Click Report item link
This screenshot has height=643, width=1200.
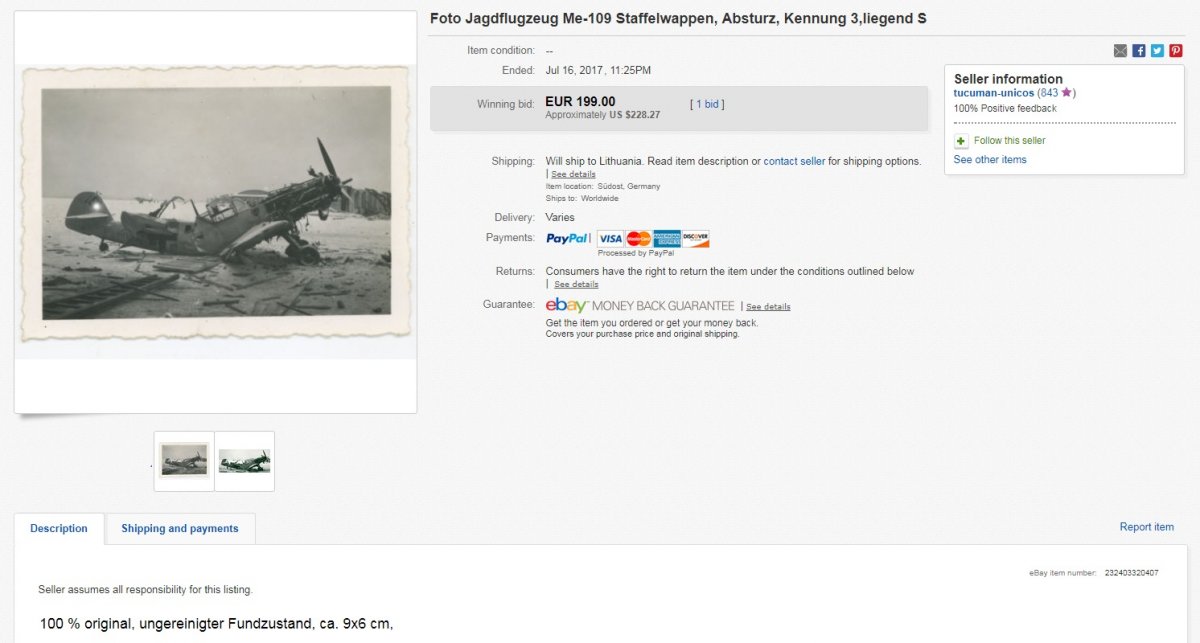1147,527
